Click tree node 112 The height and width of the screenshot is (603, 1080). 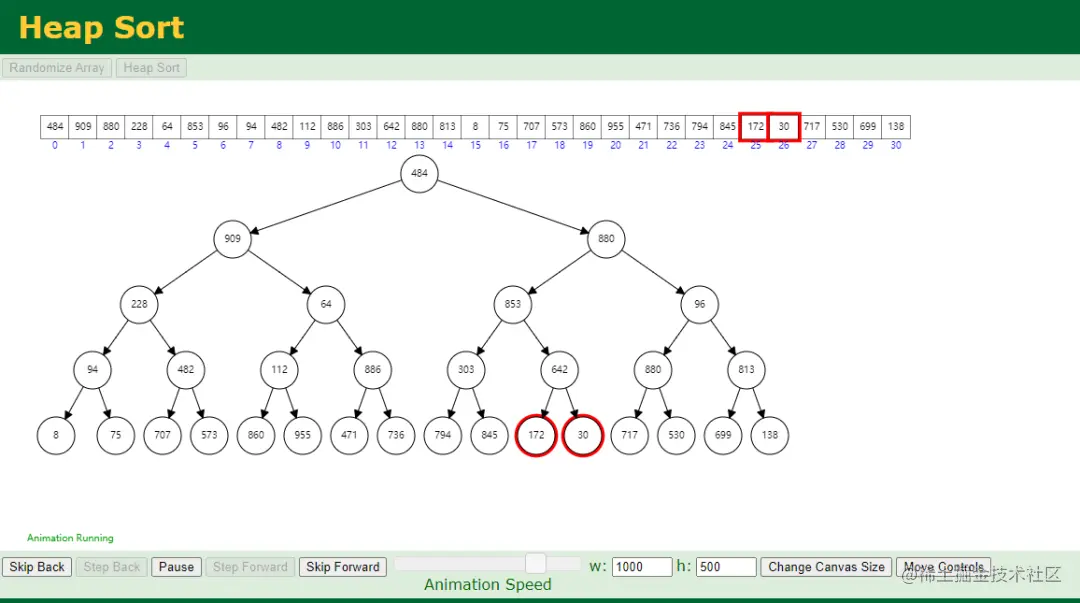point(279,369)
